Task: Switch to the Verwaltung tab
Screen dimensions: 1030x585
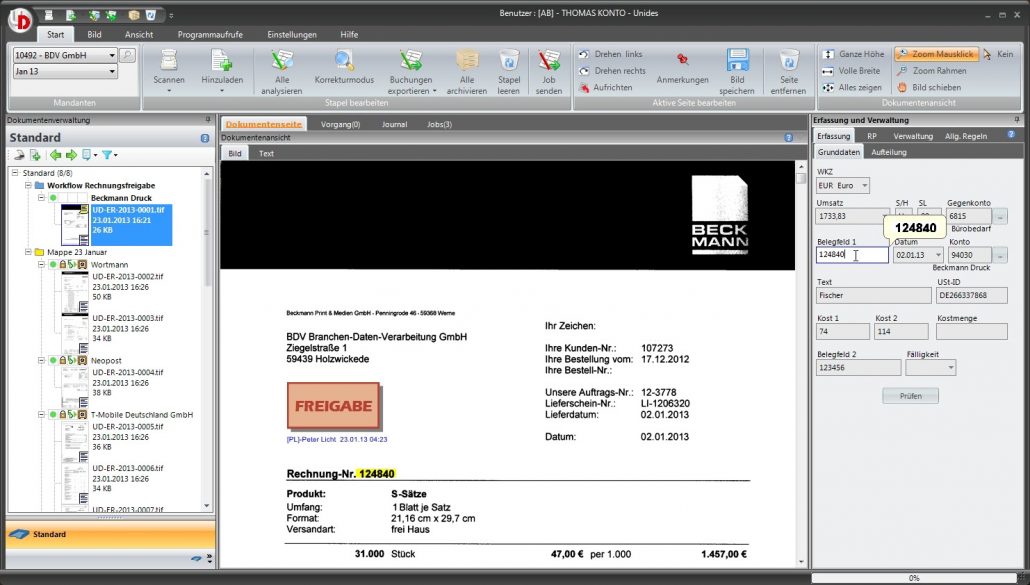Action: (x=913, y=136)
